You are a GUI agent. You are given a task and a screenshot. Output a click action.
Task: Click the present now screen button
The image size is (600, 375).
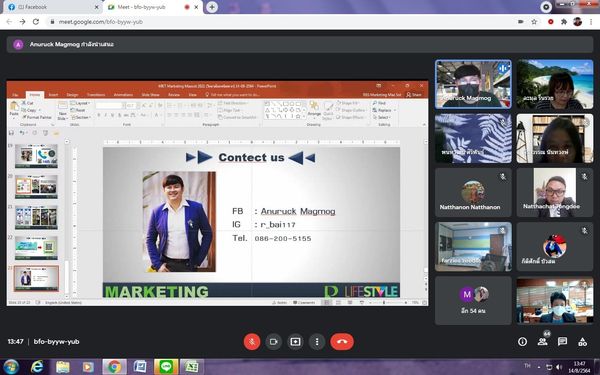[295, 342]
